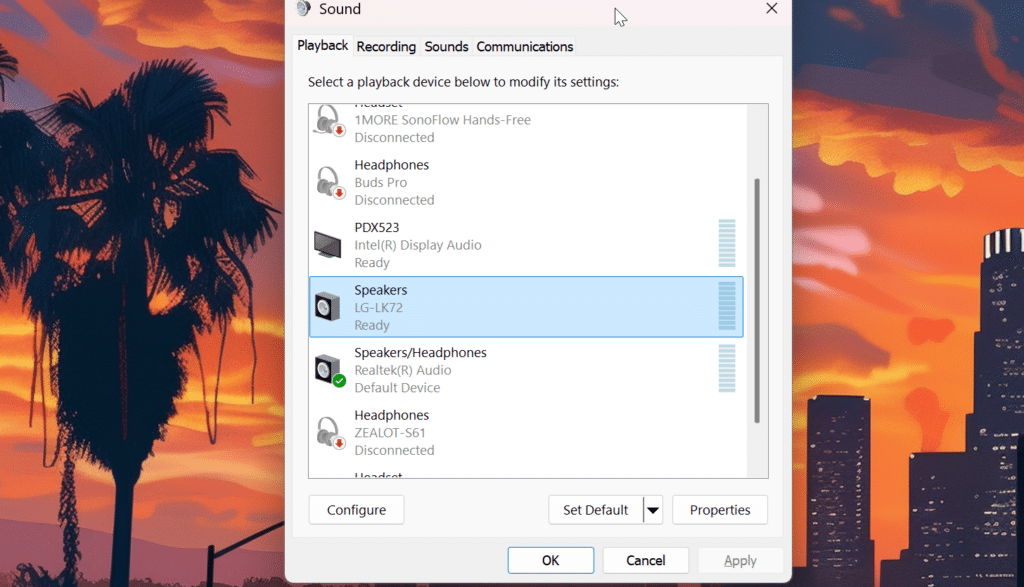Click the "Default Device" status text
Screen dimensions: 1024x587
(x=397, y=388)
